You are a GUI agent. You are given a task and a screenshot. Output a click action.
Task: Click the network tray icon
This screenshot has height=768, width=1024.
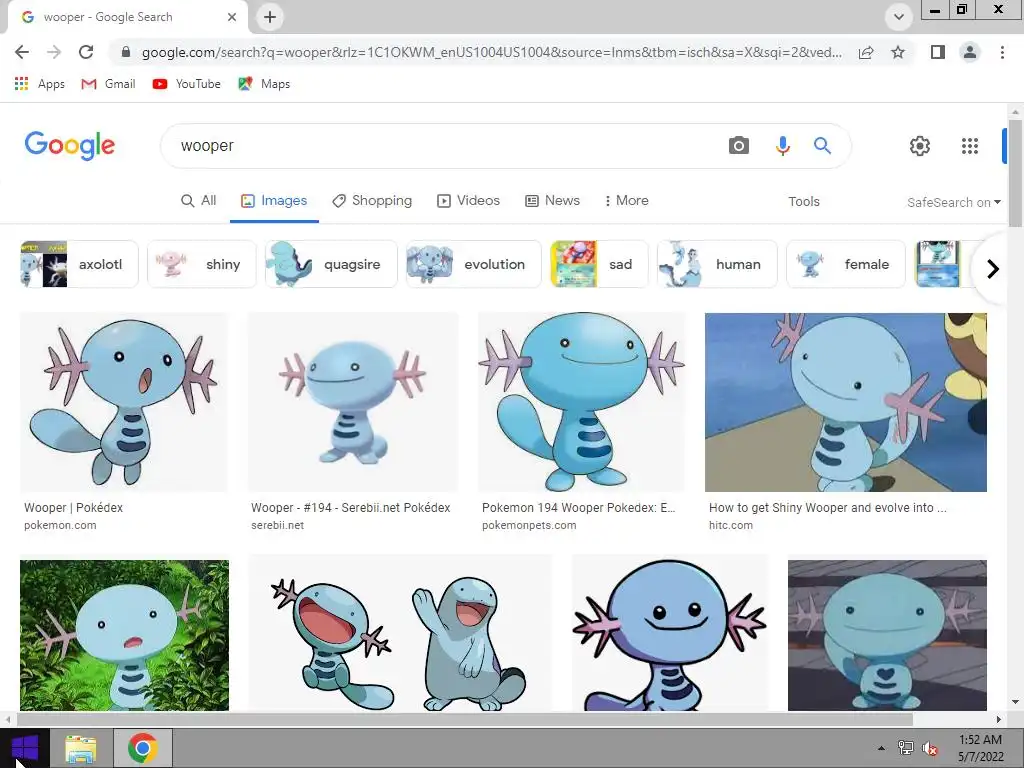(906, 748)
